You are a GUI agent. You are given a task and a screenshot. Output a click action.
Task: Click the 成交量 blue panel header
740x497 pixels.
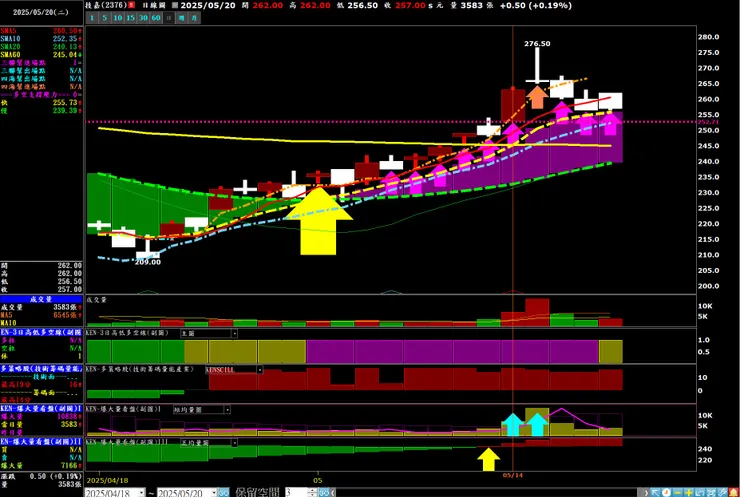41,299
